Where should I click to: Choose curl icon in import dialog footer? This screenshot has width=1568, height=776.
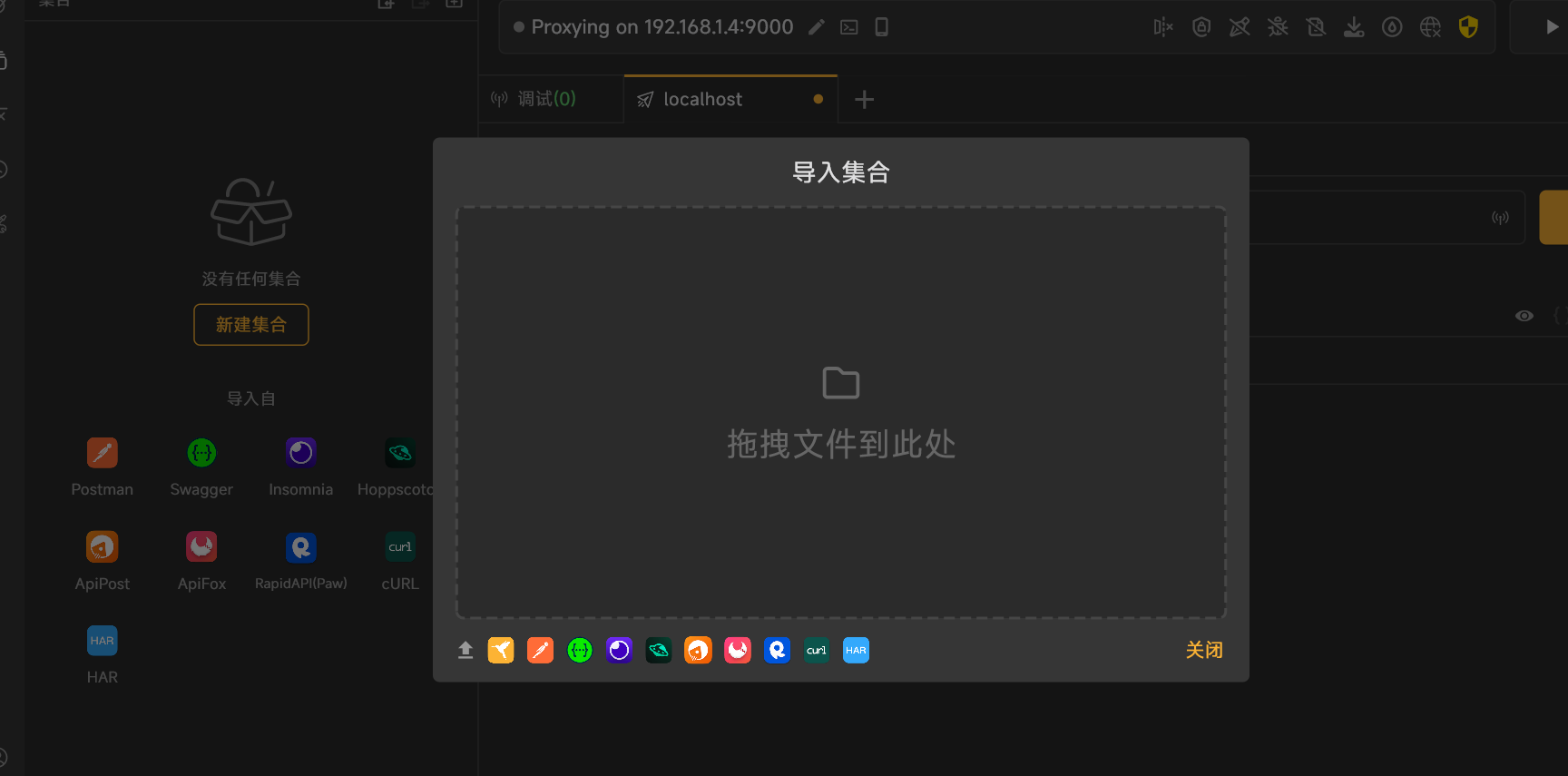tap(817, 650)
